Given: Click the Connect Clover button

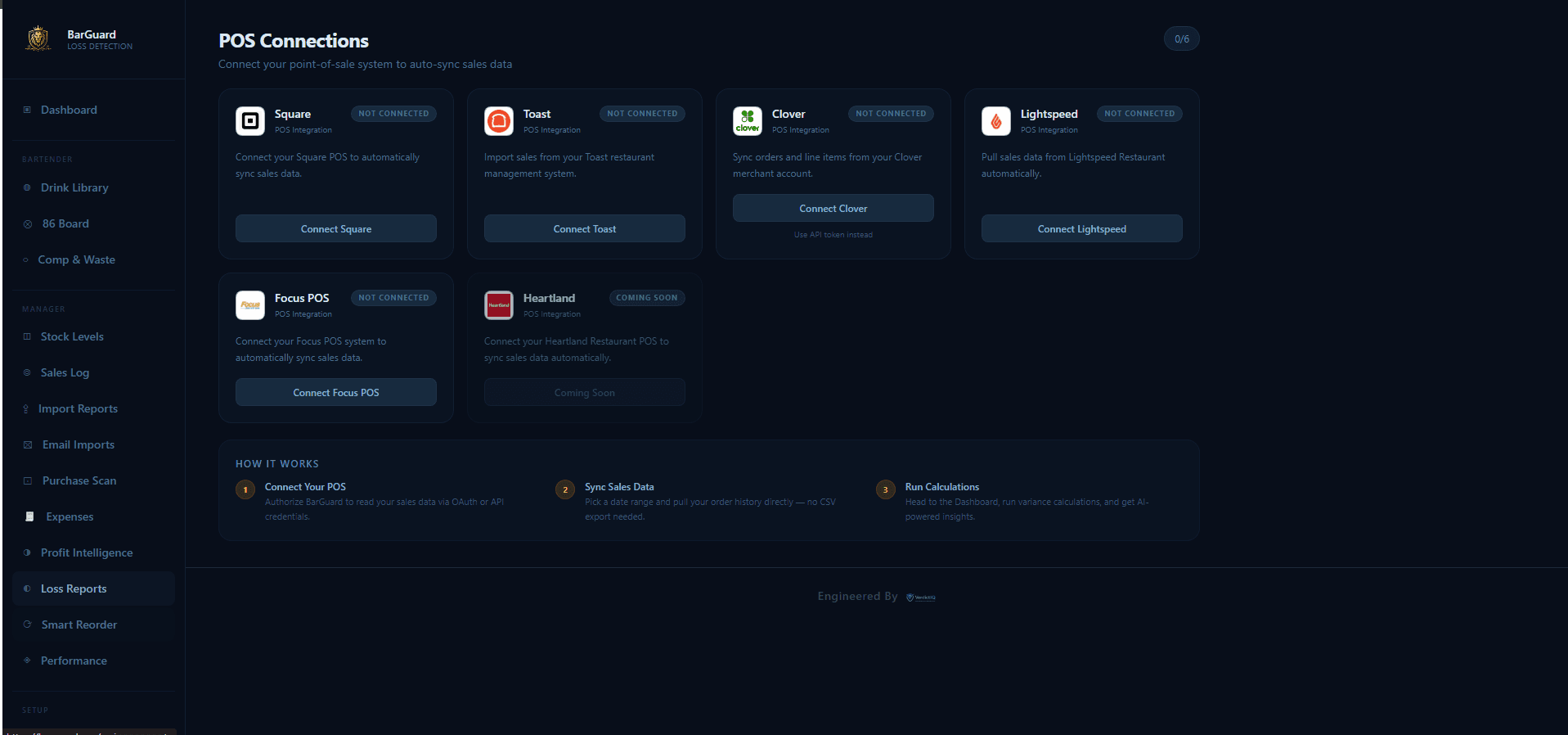Looking at the screenshot, I should pyautogui.click(x=833, y=208).
